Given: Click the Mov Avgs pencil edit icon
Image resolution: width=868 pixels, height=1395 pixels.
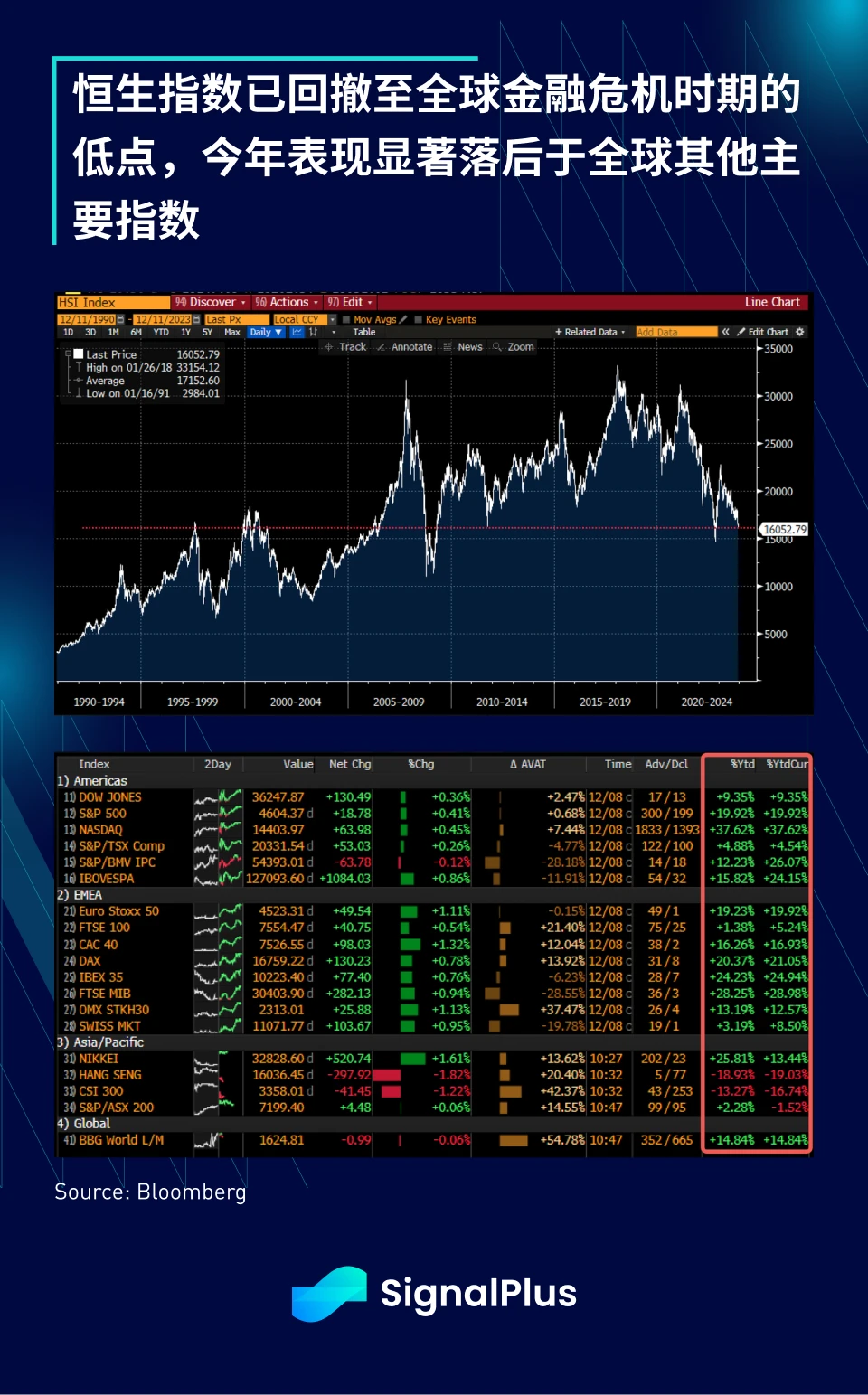Looking at the screenshot, I should click(x=403, y=319).
